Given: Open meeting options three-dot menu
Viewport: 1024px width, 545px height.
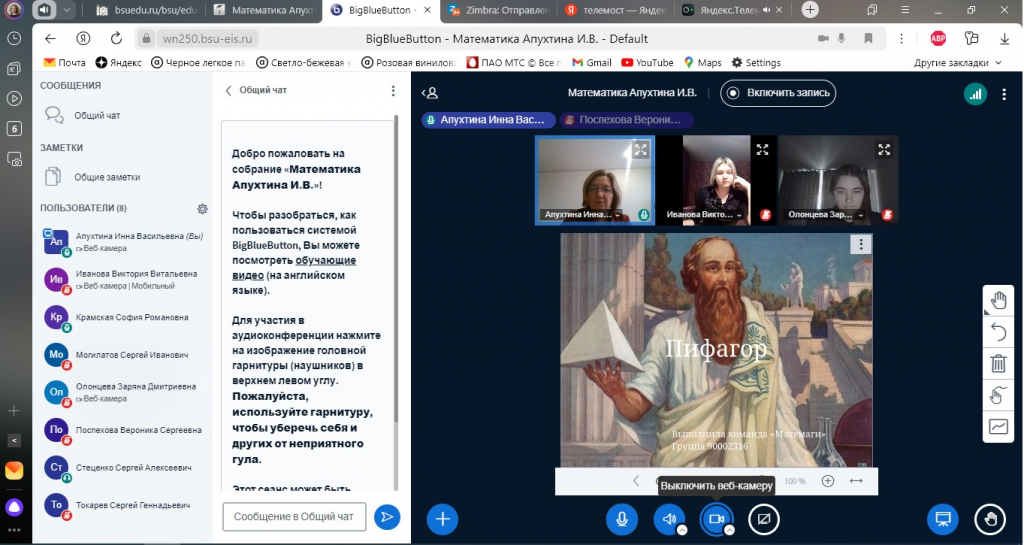Looking at the screenshot, I should click(x=1004, y=94).
